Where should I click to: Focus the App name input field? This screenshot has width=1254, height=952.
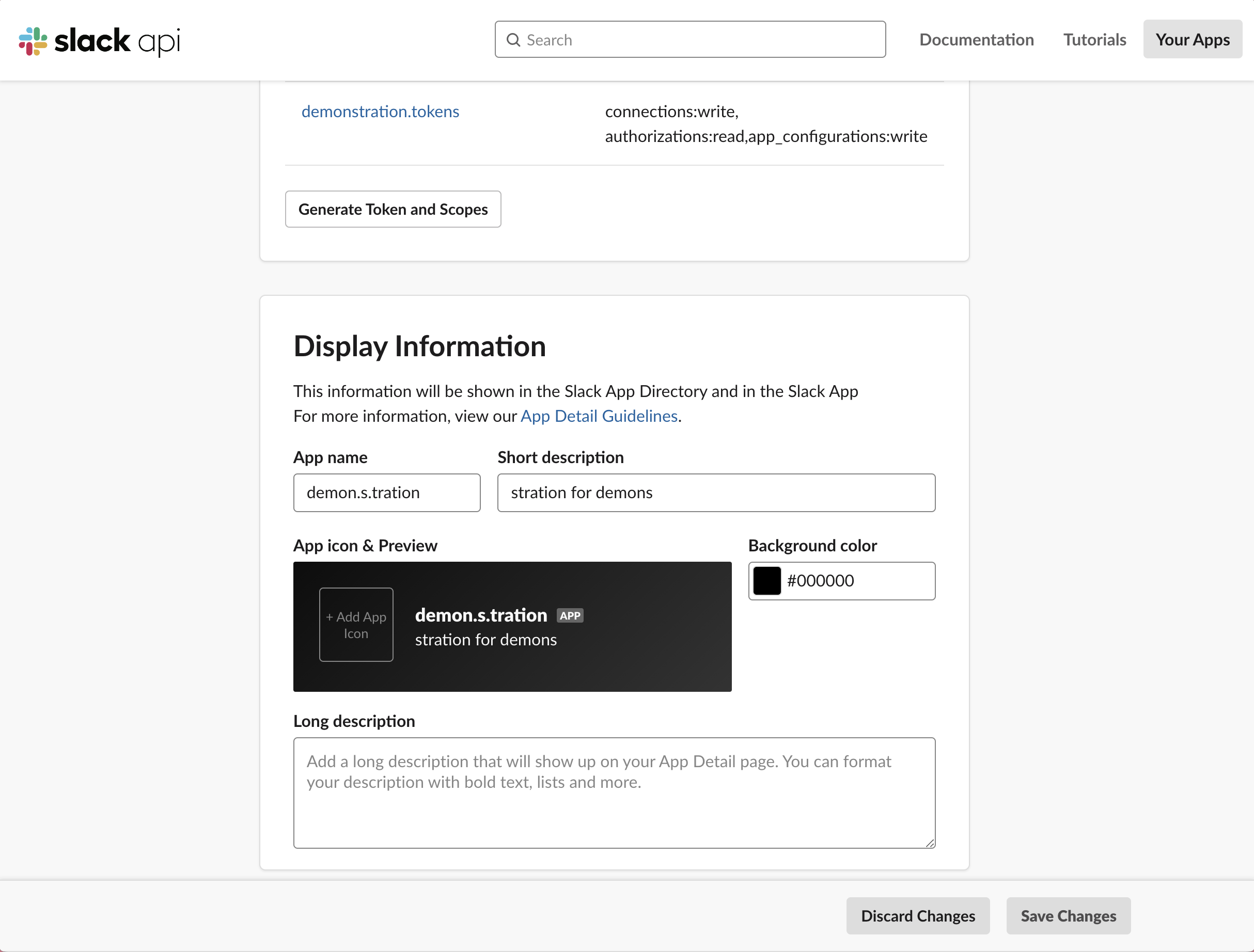[387, 493]
